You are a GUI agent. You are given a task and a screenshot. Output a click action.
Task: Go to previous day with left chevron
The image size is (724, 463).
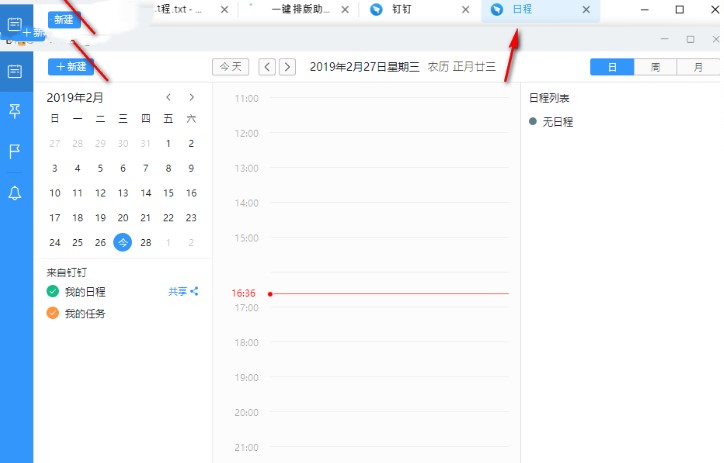[266, 67]
